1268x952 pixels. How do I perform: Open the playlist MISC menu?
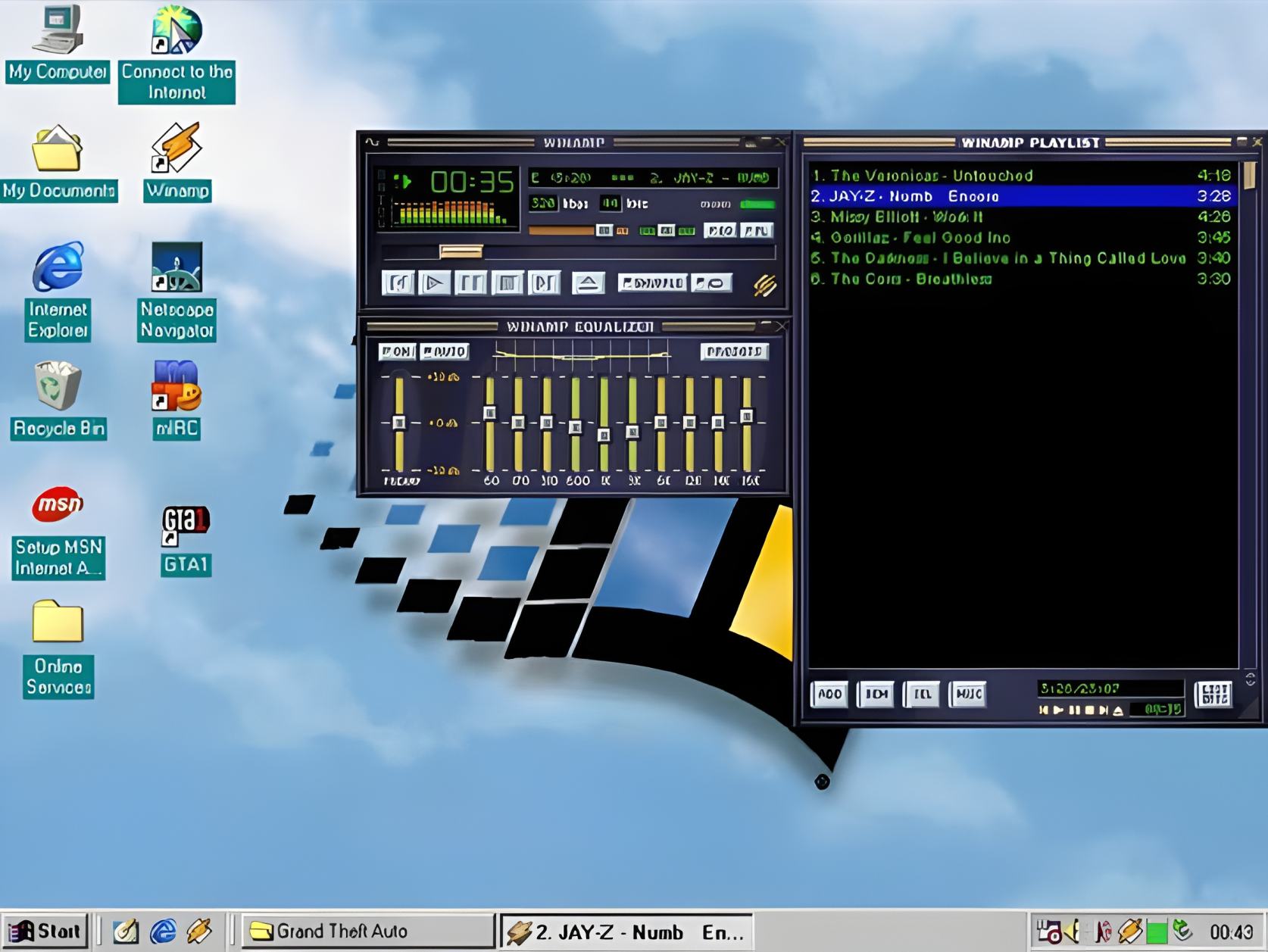point(968,694)
